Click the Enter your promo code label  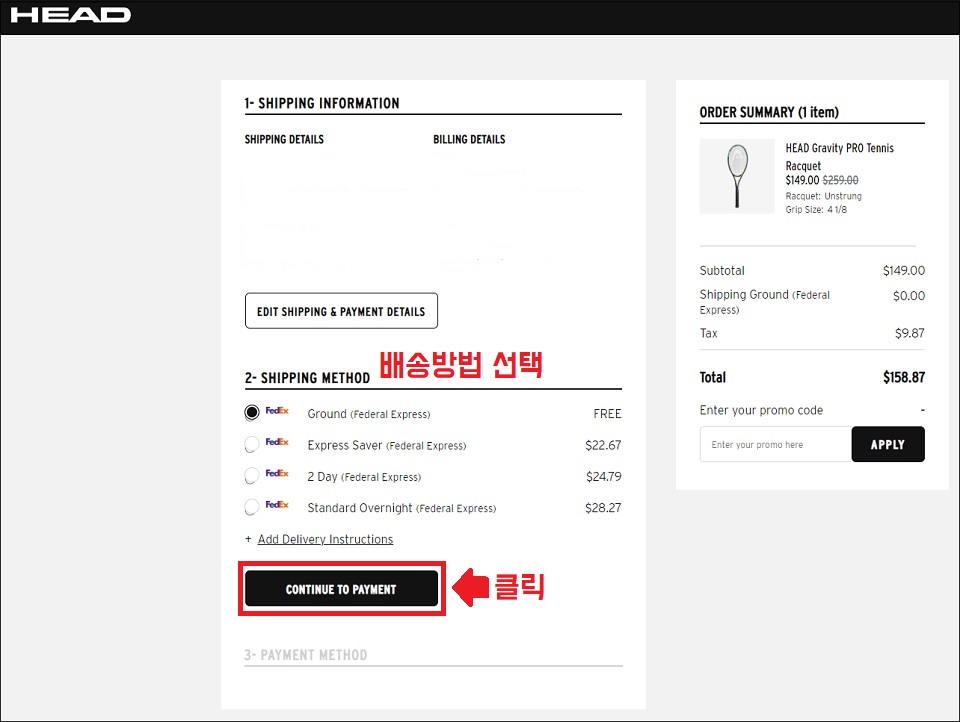coord(761,410)
